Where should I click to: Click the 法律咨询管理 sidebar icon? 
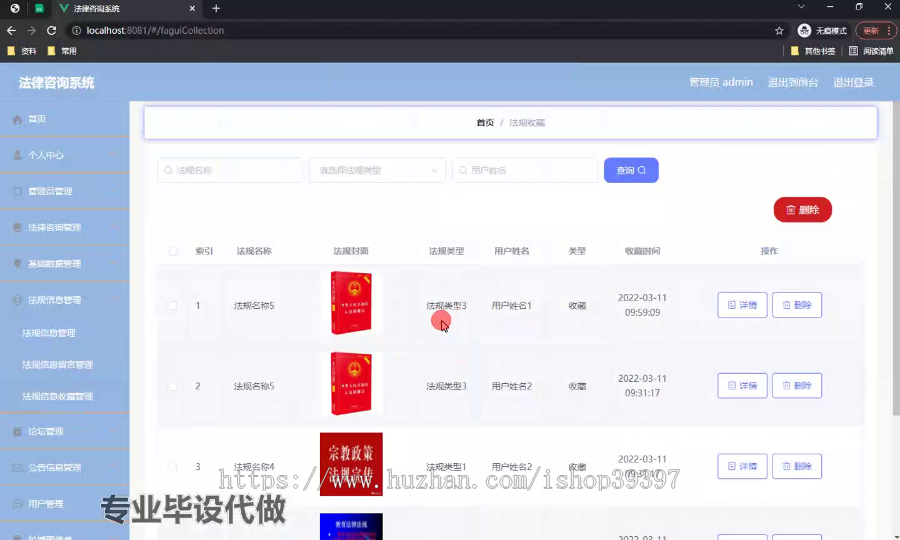pyautogui.click(x=17, y=227)
